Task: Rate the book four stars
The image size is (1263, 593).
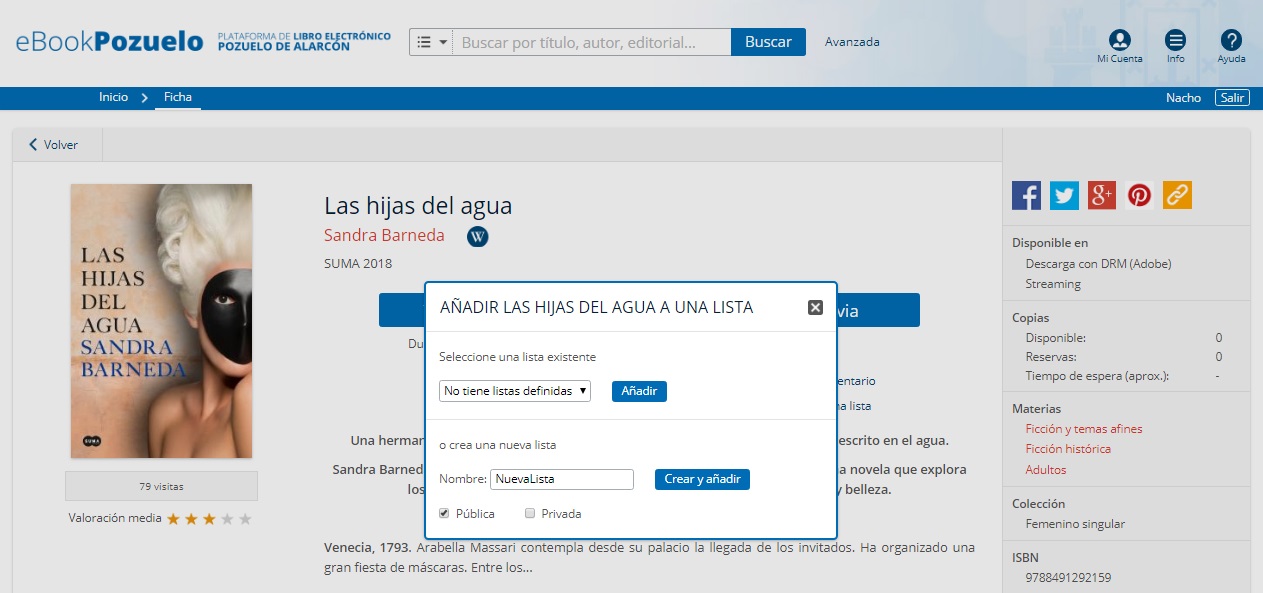Action: click(227, 519)
